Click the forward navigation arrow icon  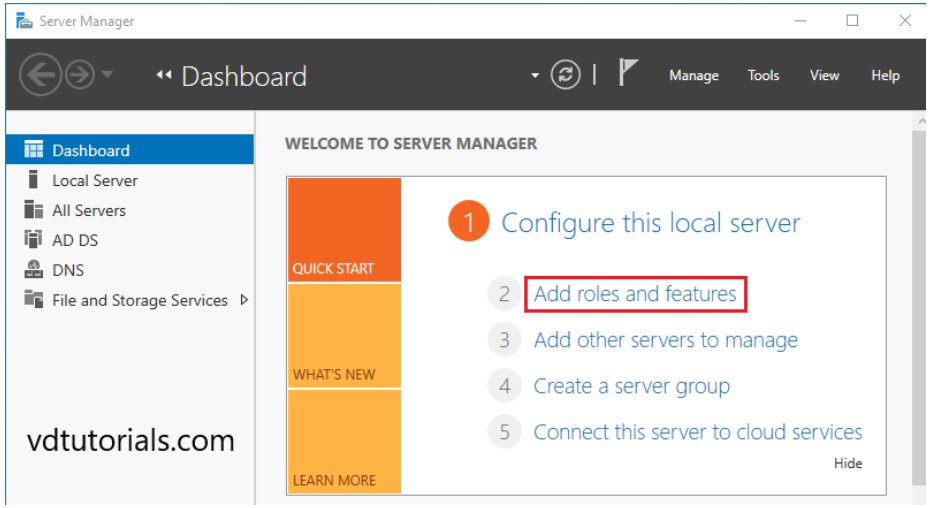pos(79,76)
